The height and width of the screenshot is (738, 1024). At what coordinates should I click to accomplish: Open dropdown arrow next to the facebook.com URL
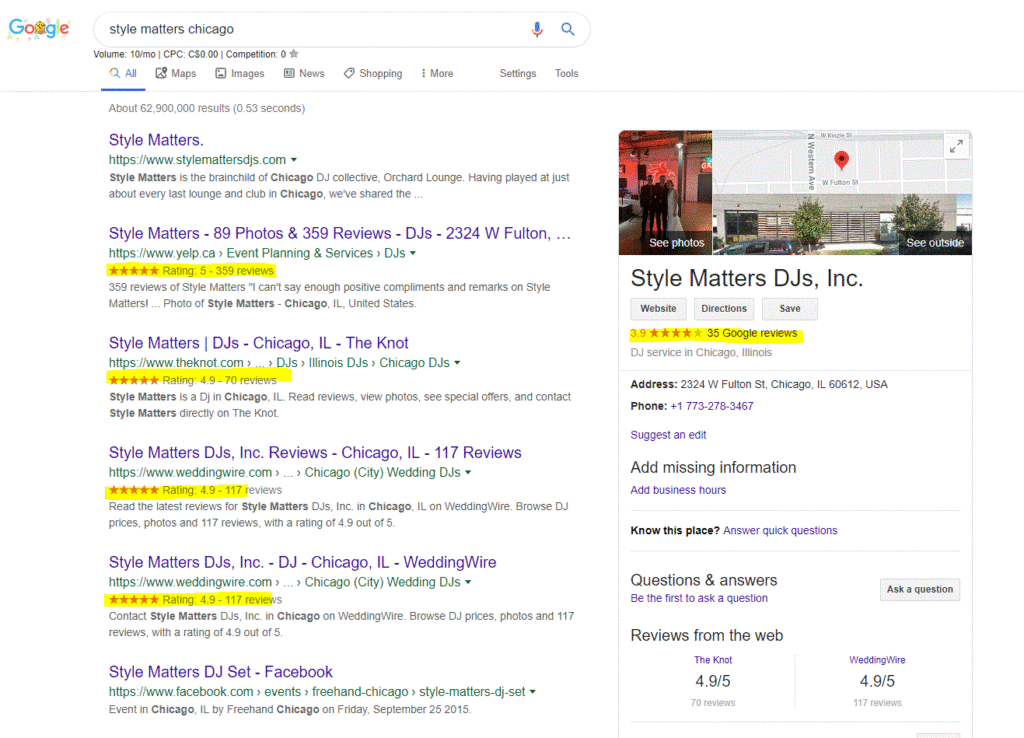(x=533, y=692)
